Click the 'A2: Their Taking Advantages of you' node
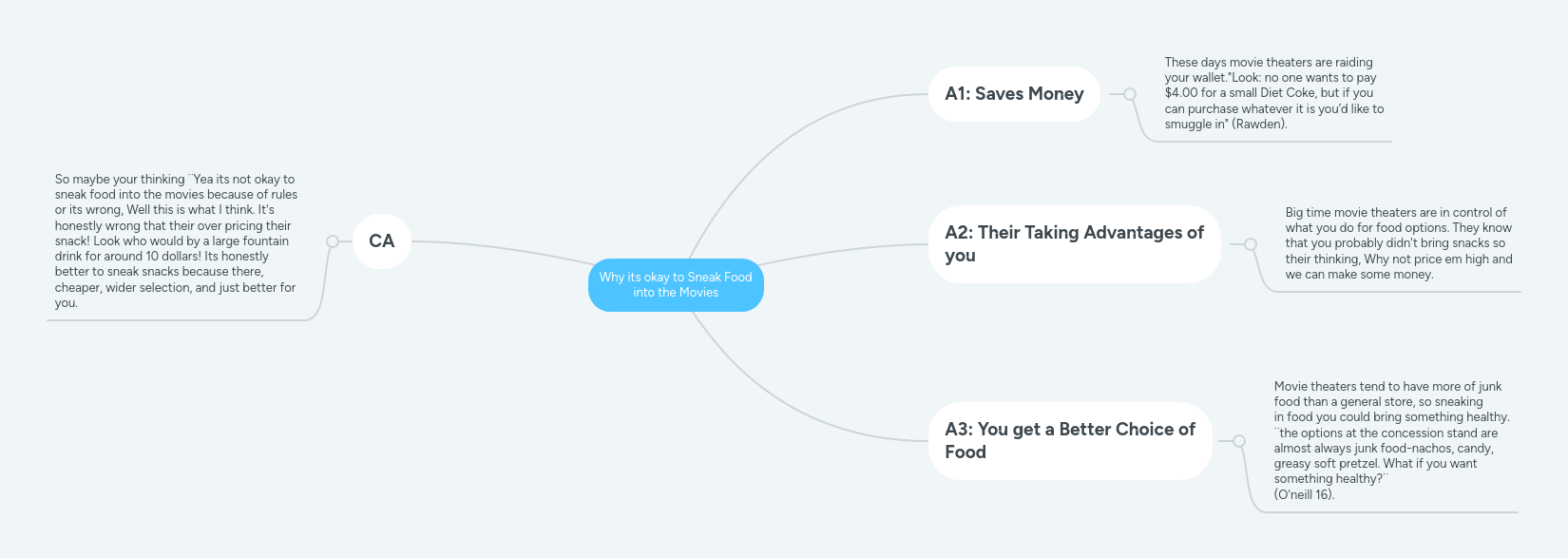This screenshot has height=558, width=1568. (x=1074, y=244)
